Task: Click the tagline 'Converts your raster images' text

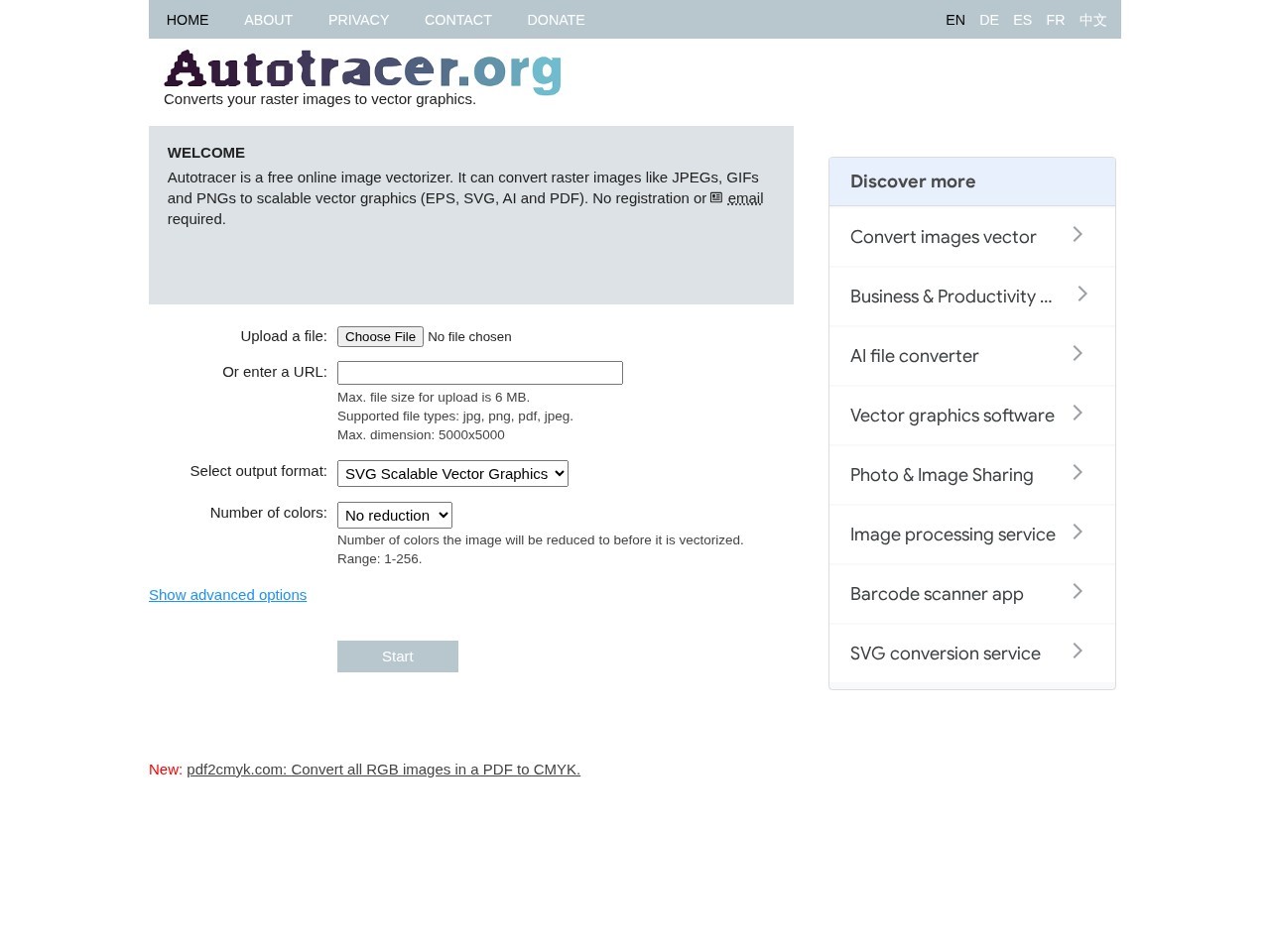Action: [x=319, y=99]
